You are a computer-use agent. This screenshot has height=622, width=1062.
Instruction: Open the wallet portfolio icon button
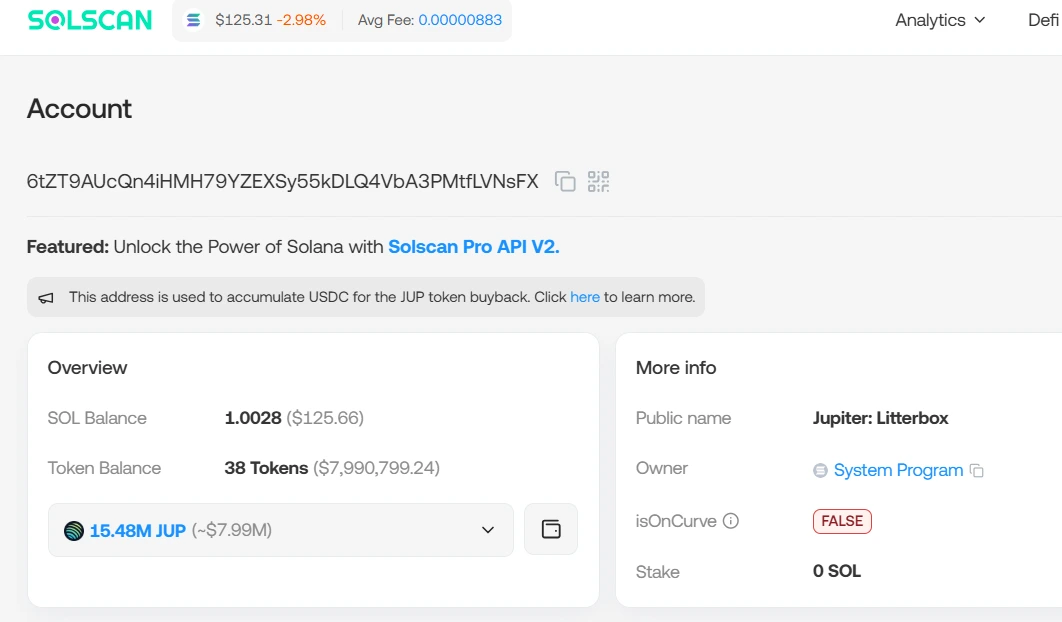(x=551, y=529)
